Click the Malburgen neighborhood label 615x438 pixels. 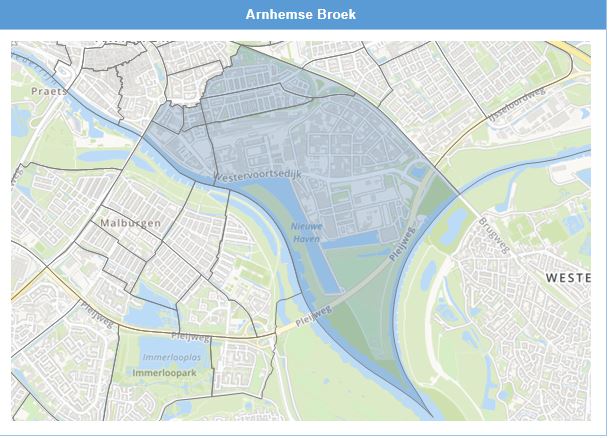130,223
